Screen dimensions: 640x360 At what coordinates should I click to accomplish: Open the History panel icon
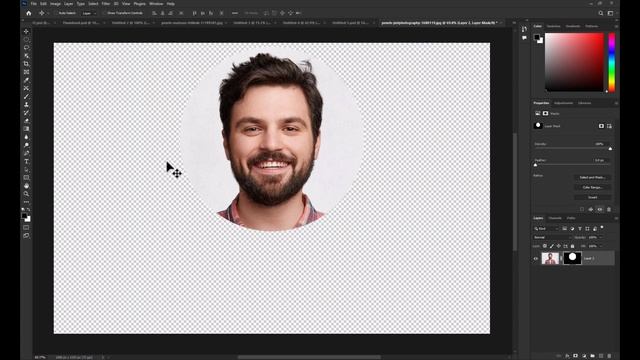pos(524,29)
